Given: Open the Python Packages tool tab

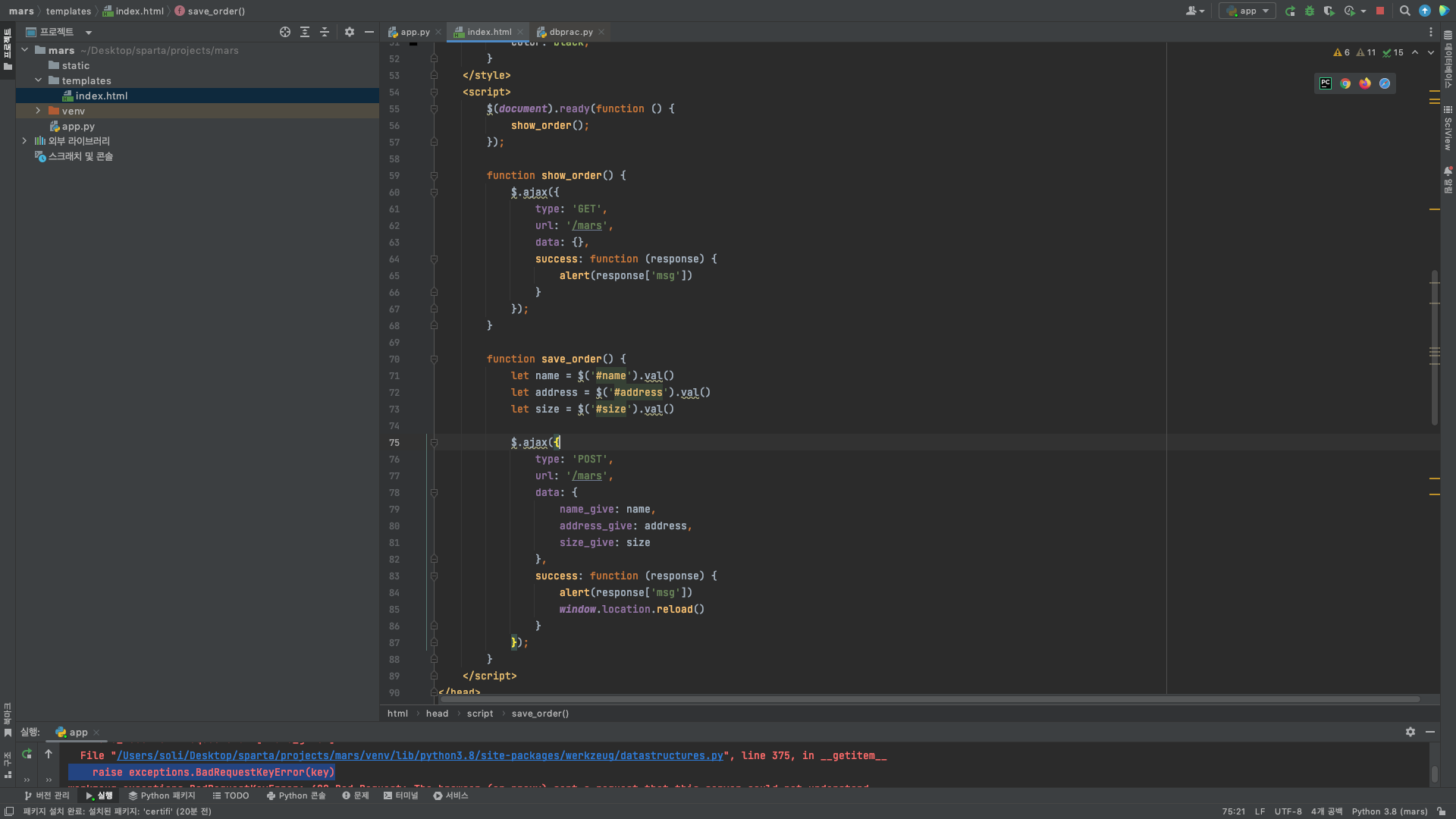Looking at the screenshot, I should (x=162, y=795).
